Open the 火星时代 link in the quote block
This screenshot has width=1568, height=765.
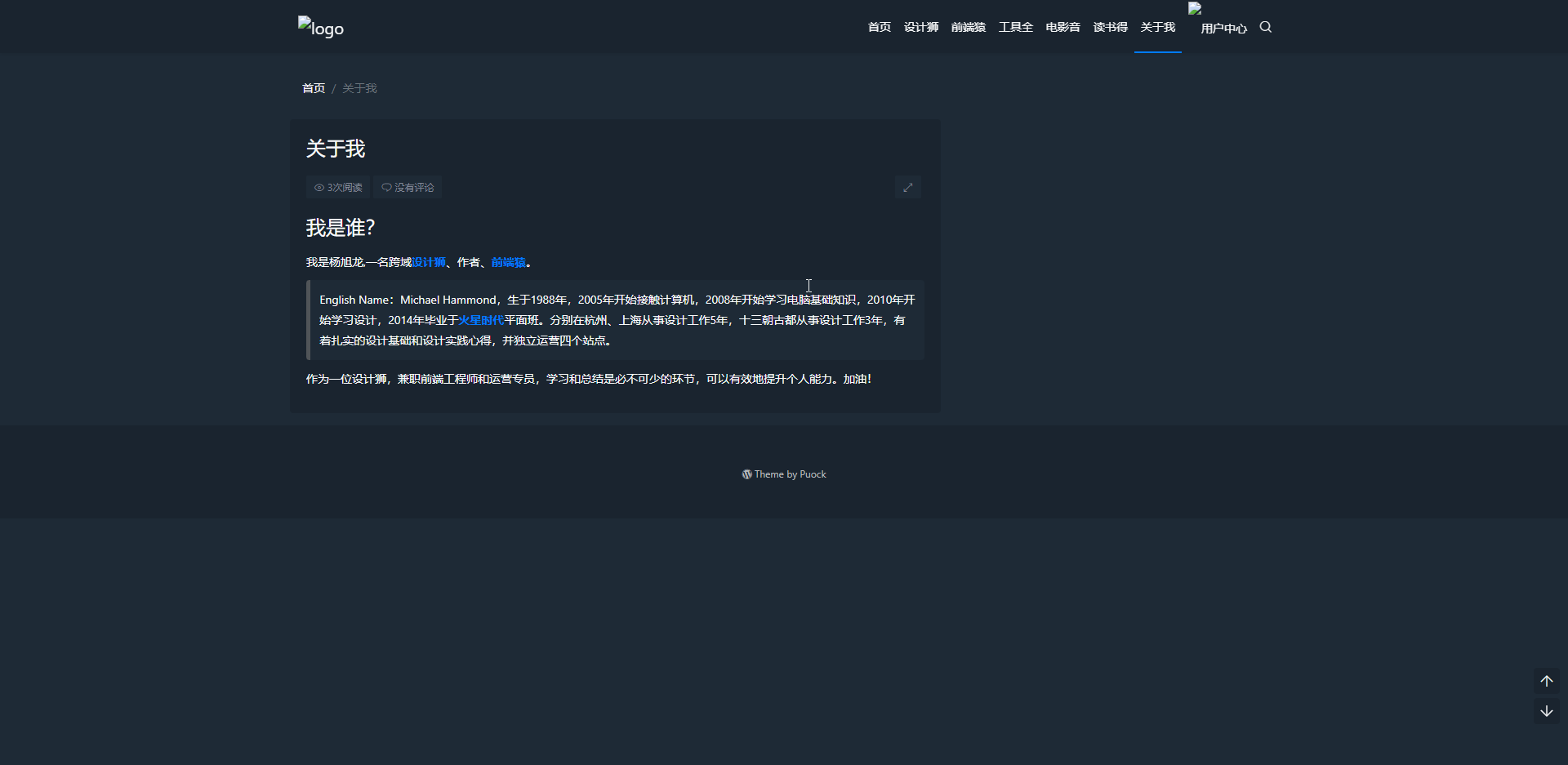tap(481, 320)
